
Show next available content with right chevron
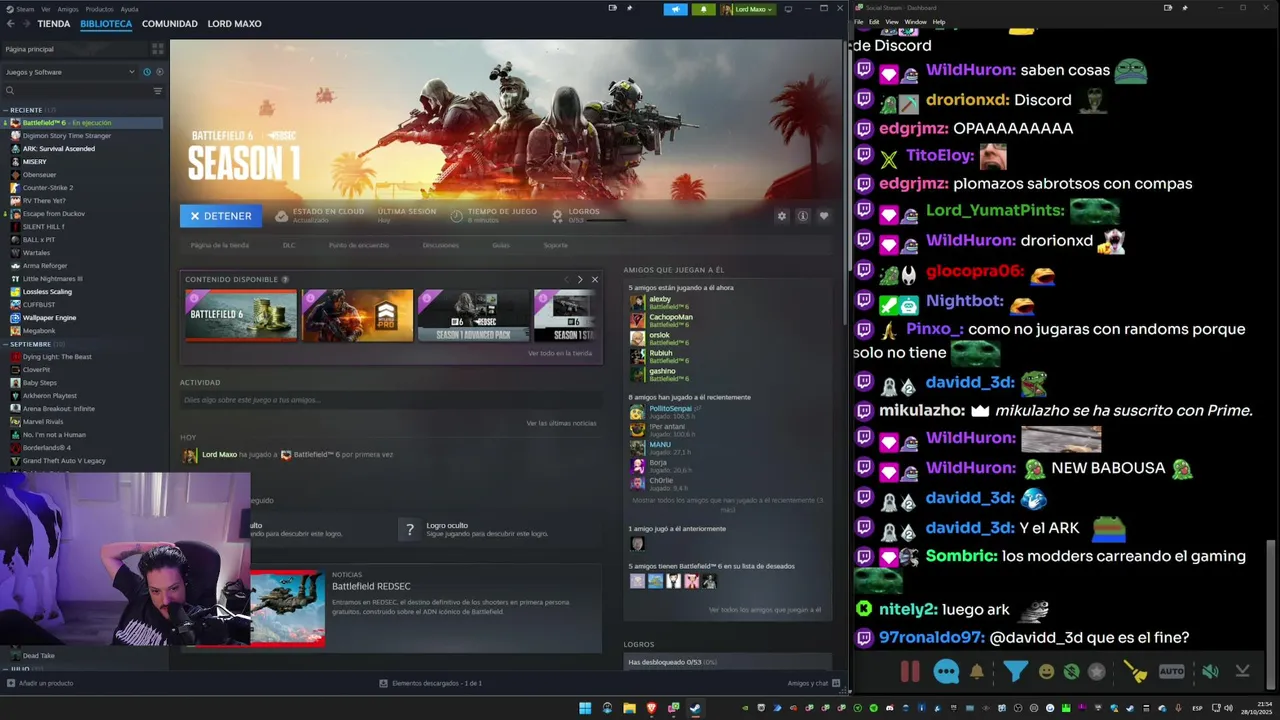click(x=580, y=280)
